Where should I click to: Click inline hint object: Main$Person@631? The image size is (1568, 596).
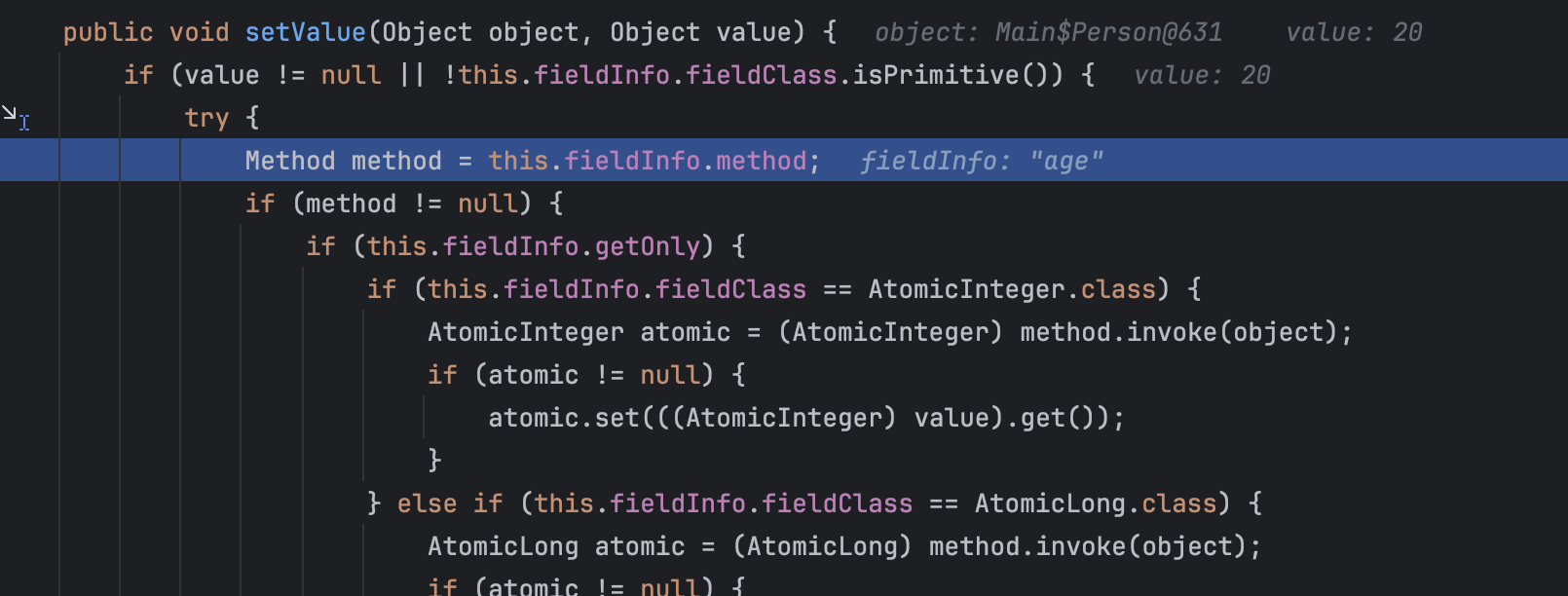[x=1048, y=33]
